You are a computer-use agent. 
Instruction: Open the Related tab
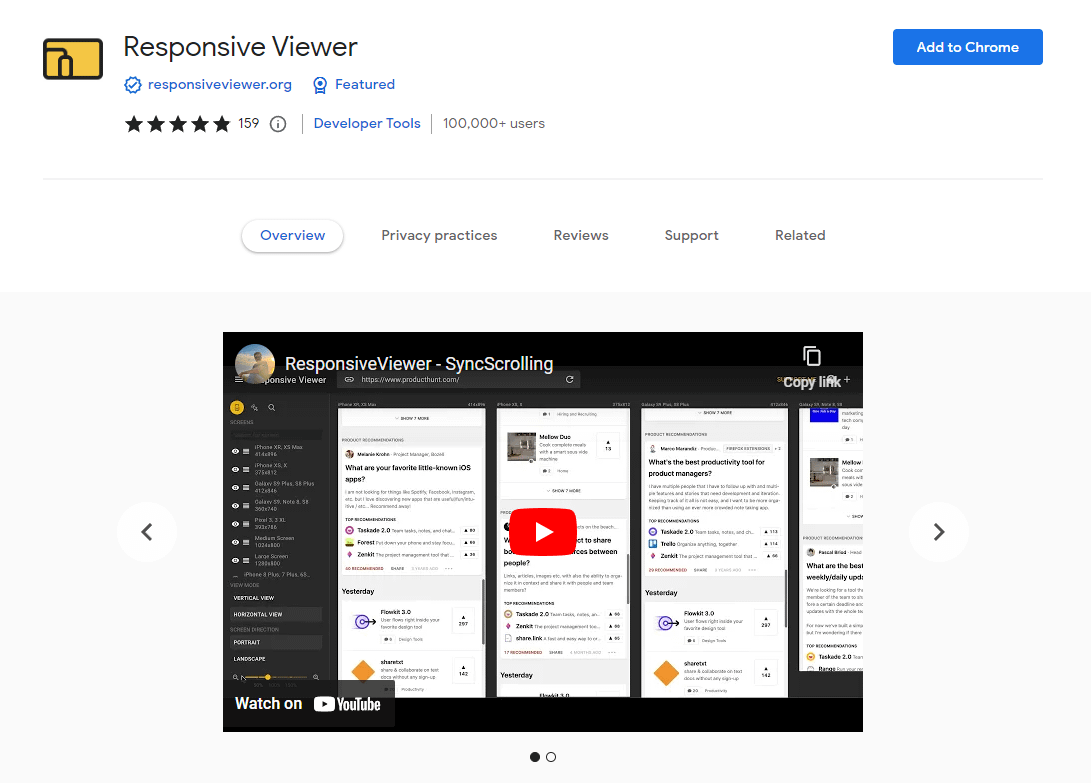pyautogui.click(x=800, y=236)
